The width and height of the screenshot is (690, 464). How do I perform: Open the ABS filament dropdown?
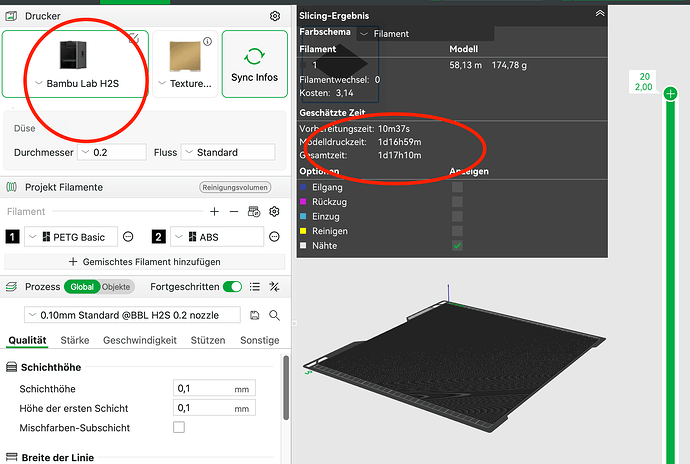click(217, 237)
